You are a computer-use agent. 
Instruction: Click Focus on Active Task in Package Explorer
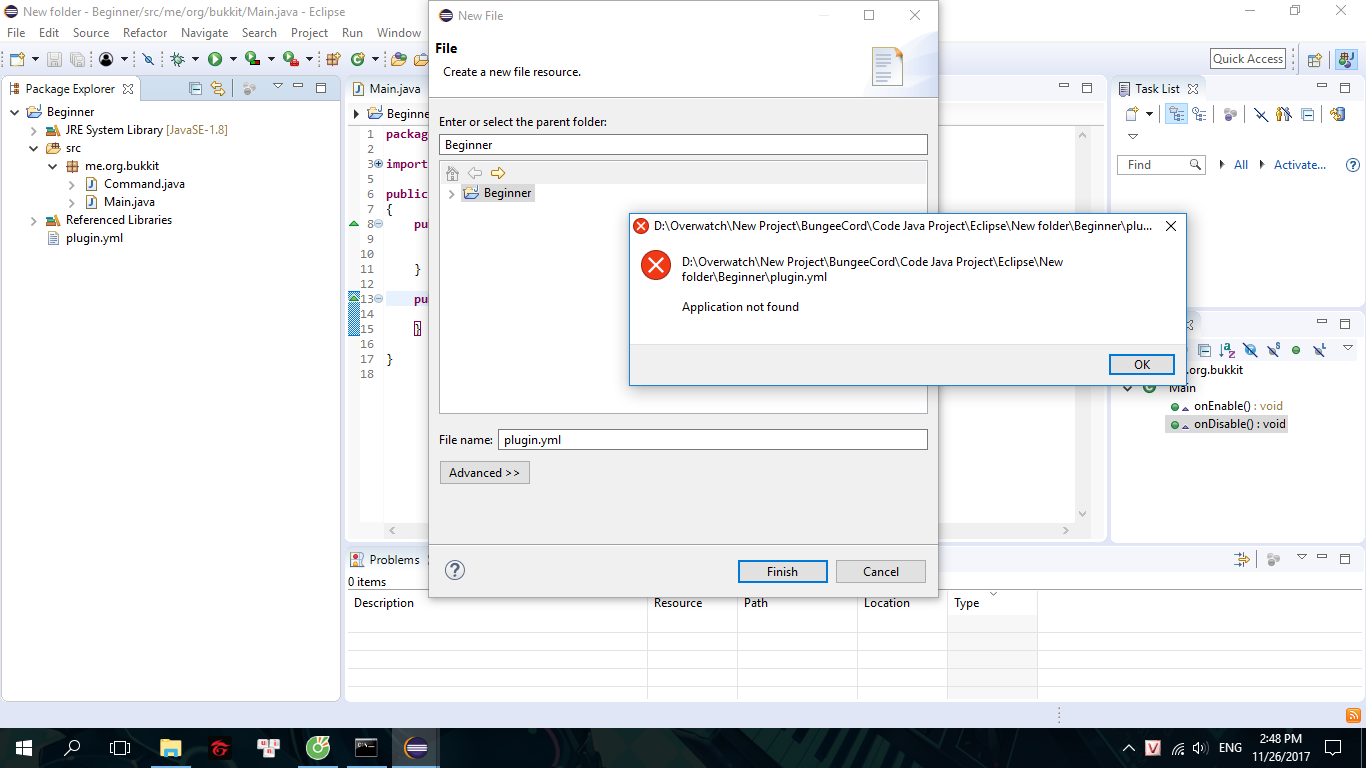pyautogui.click(x=249, y=88)
